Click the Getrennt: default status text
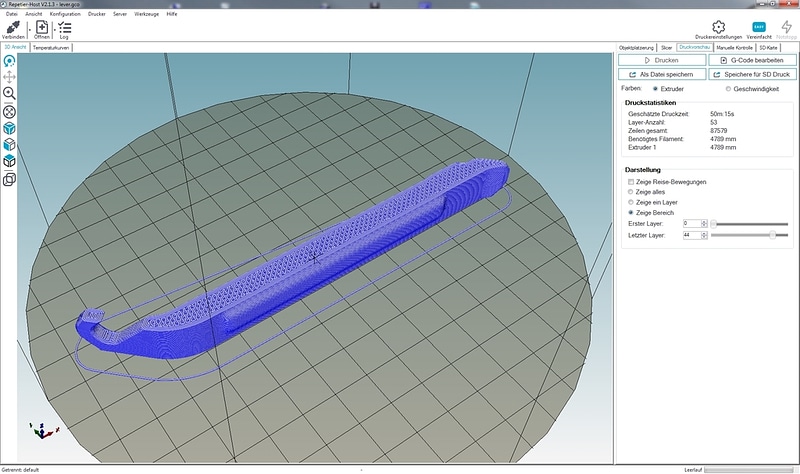This screenshot has width=800, height=474. click(x=20, y=470)
